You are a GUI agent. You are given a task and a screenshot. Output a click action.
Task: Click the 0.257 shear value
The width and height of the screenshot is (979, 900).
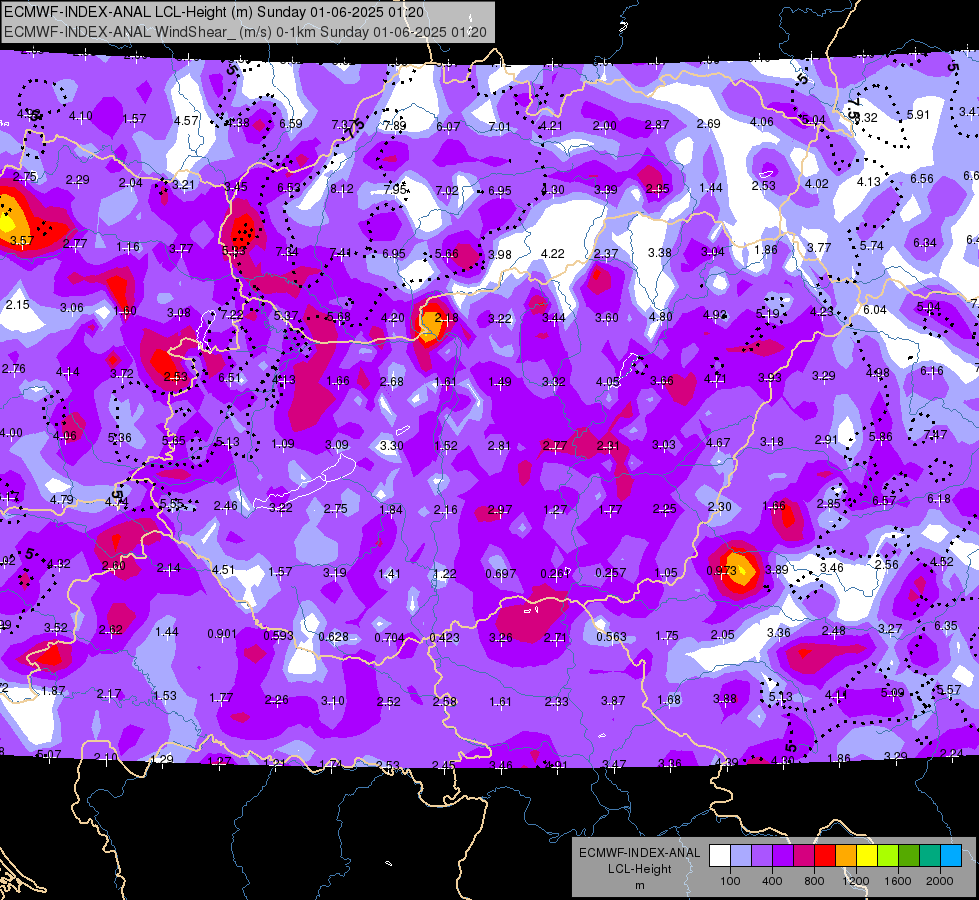pyautogui.click(x=611, y=573)
